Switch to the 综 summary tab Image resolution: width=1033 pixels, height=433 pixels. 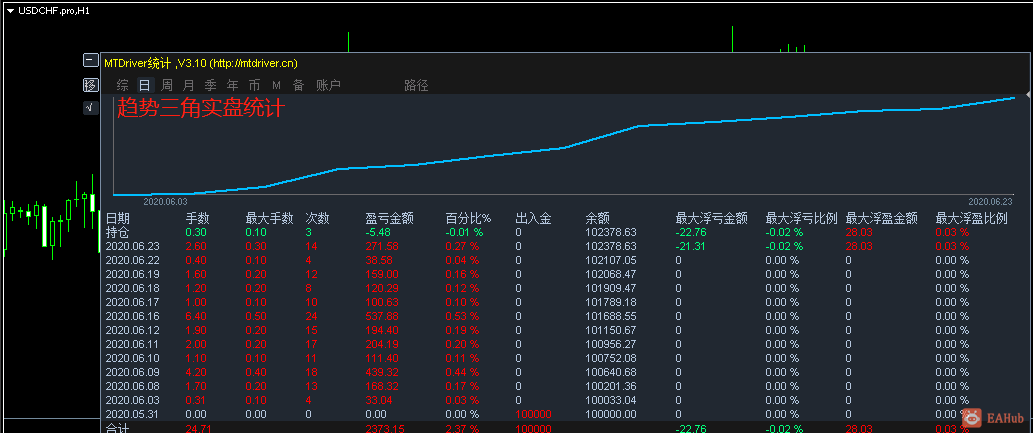(123, 84)
